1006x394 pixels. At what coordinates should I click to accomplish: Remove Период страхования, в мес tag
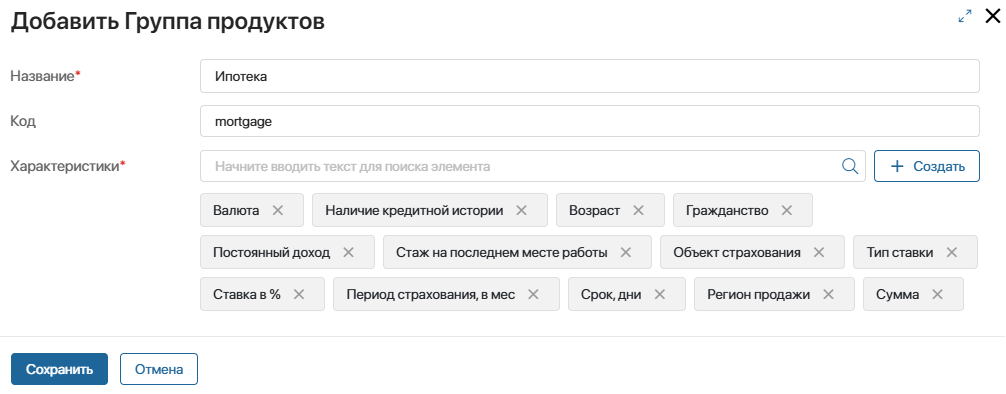pyautogui.click(x=533, y=295)
